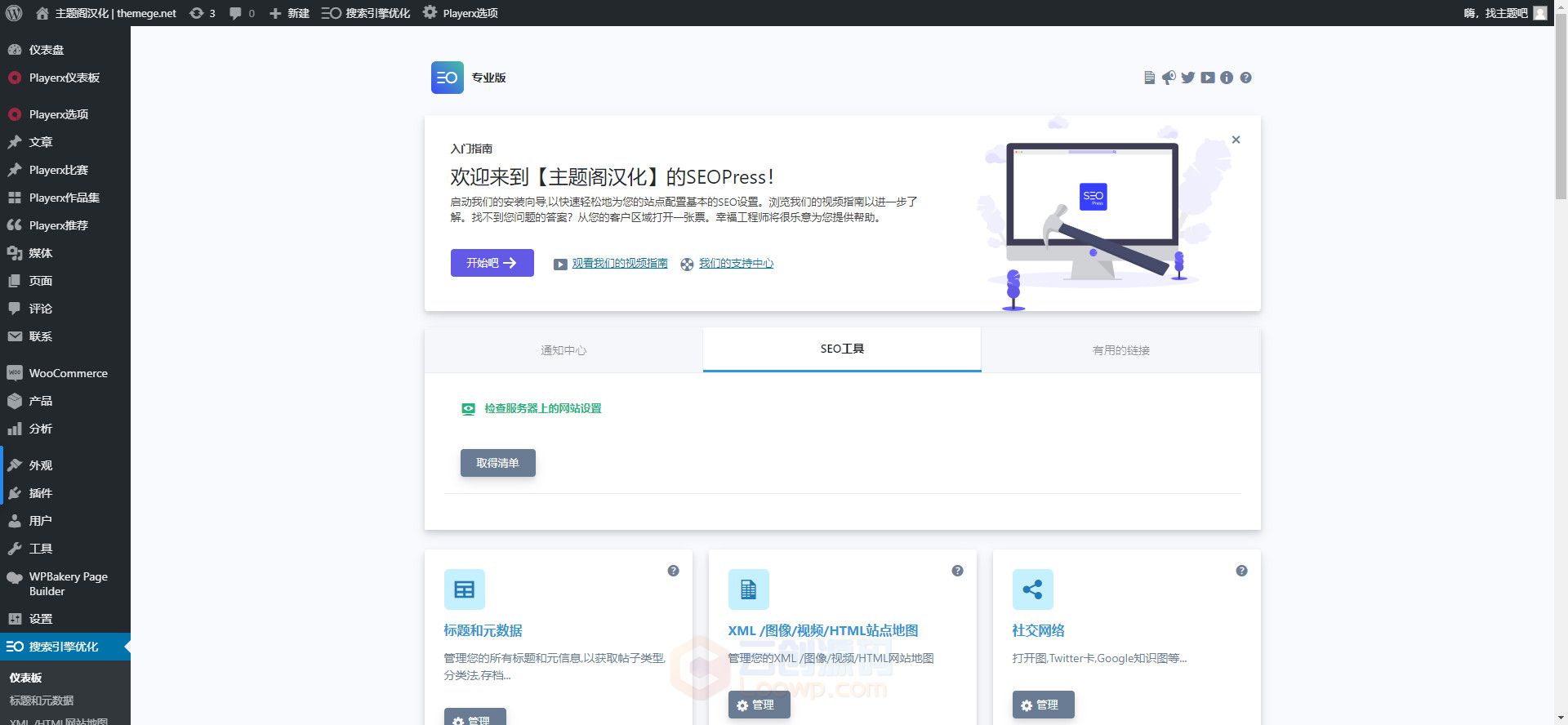Image resolution: width=1568 pixels, height=725 pixels.
Task: Open help for the XML站点地图 card
Action: (957, 571)
